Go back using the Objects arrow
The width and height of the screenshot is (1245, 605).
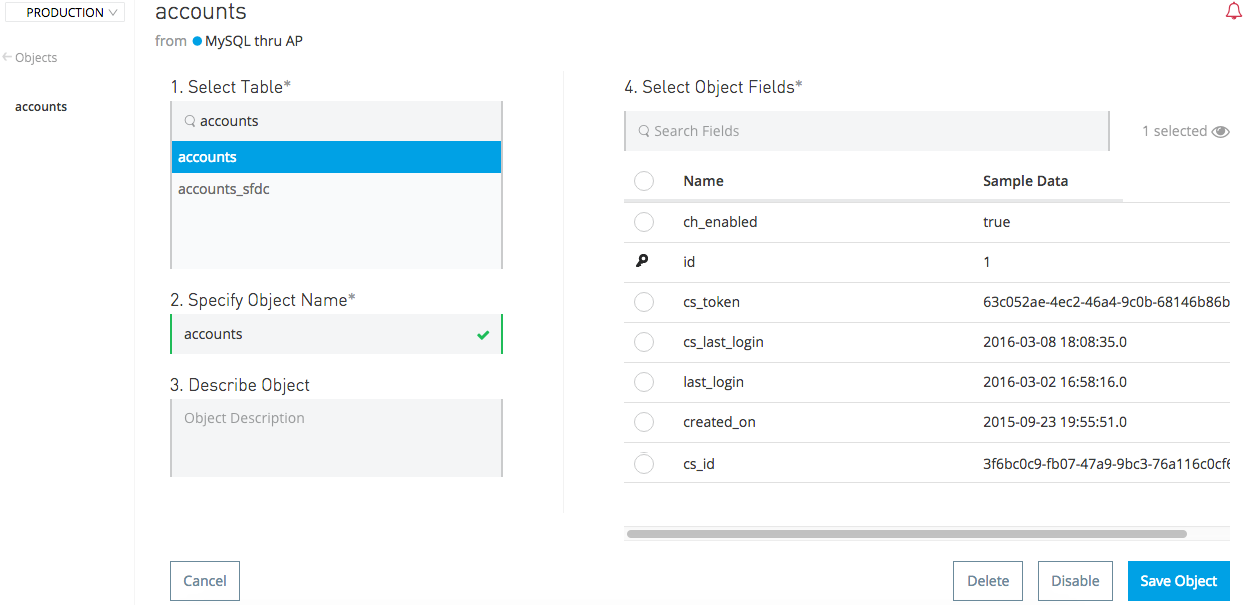[x=7, y=57]
